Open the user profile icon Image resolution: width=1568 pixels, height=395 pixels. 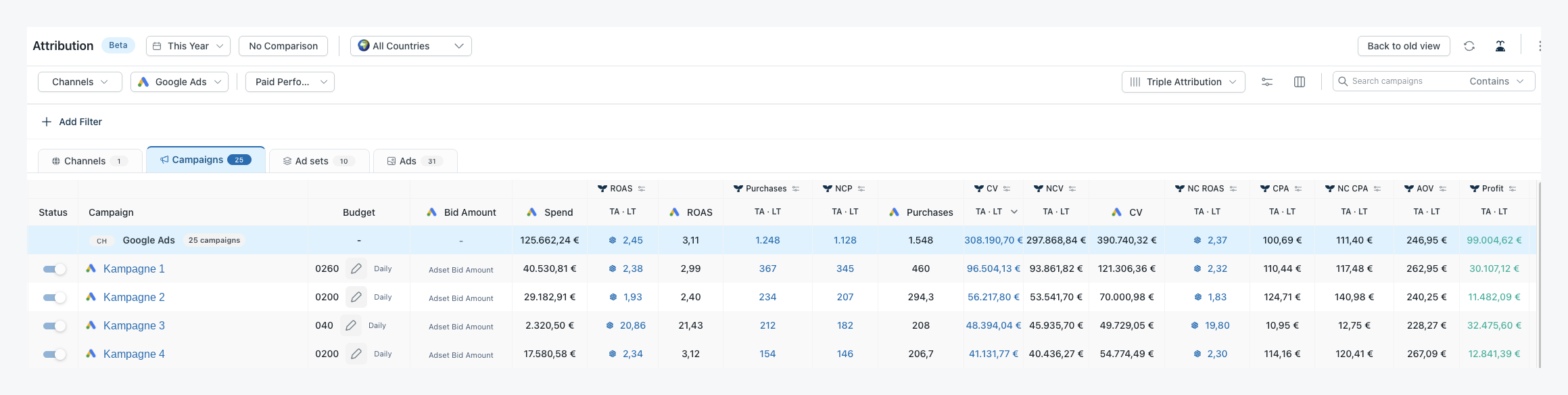(1500, 46)
